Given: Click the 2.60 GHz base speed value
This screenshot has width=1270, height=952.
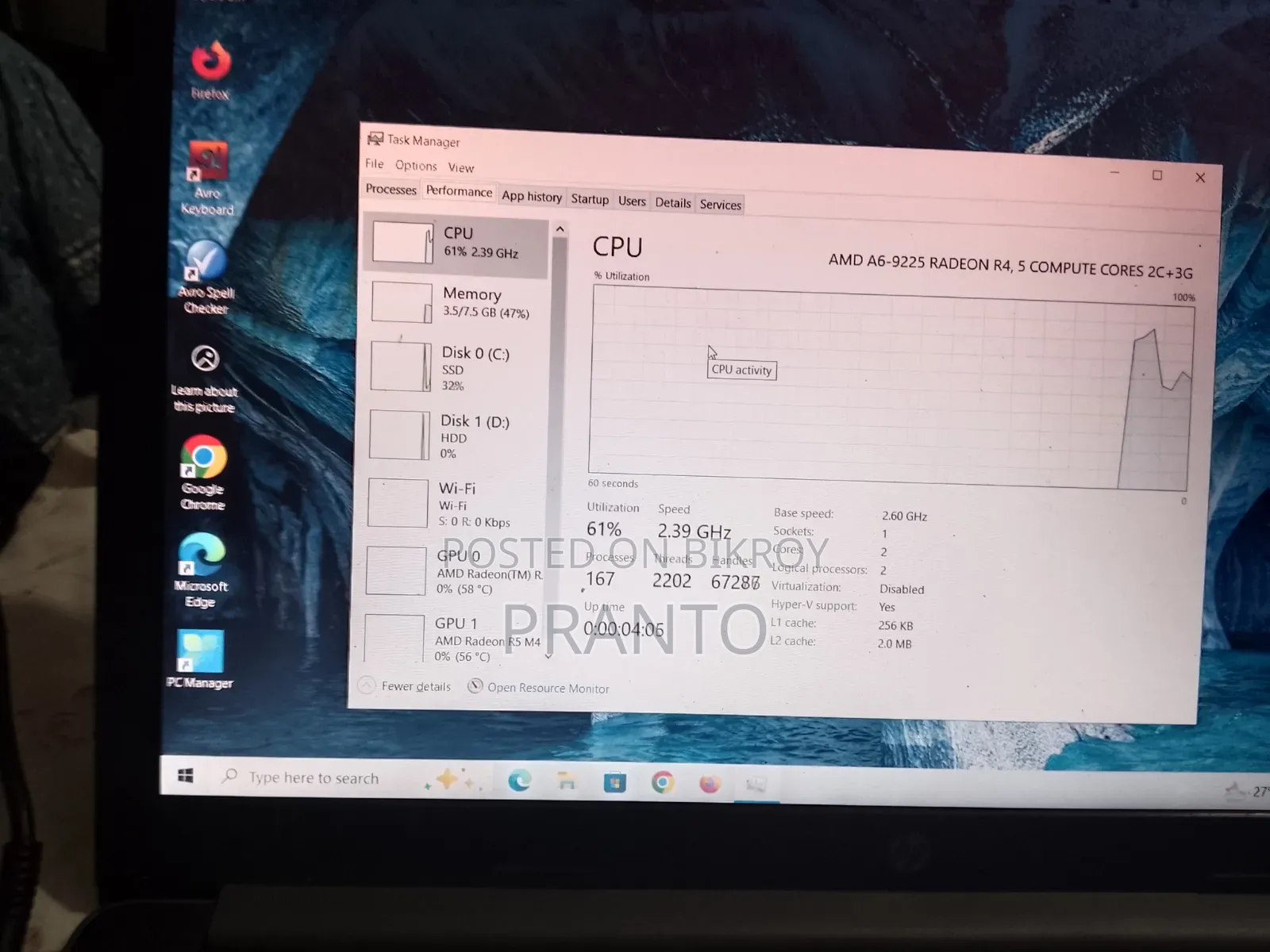Looking at the screenshot, I should tap(904, 516).
